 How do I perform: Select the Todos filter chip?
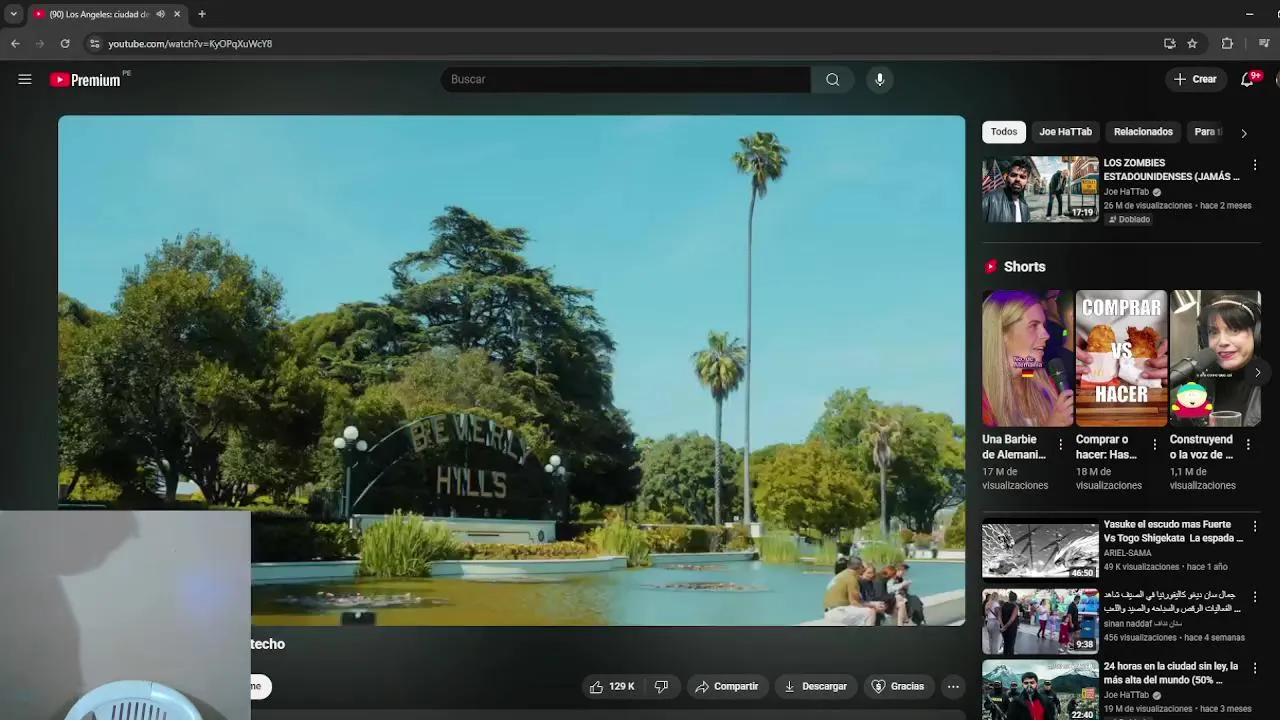coord(1004,132)
